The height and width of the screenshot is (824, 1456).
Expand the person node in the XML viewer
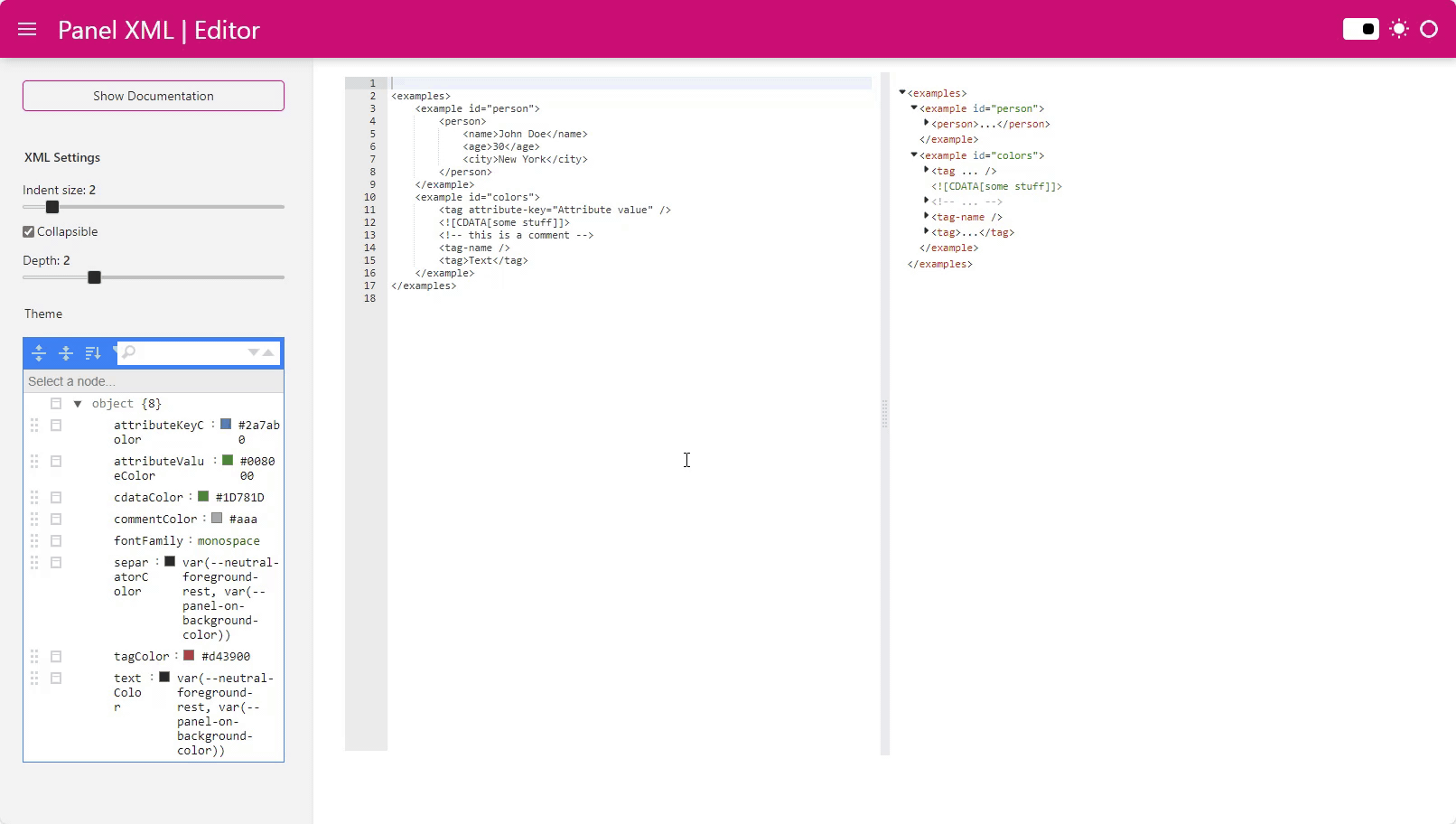pyautogui.click(x=926, y=123)
